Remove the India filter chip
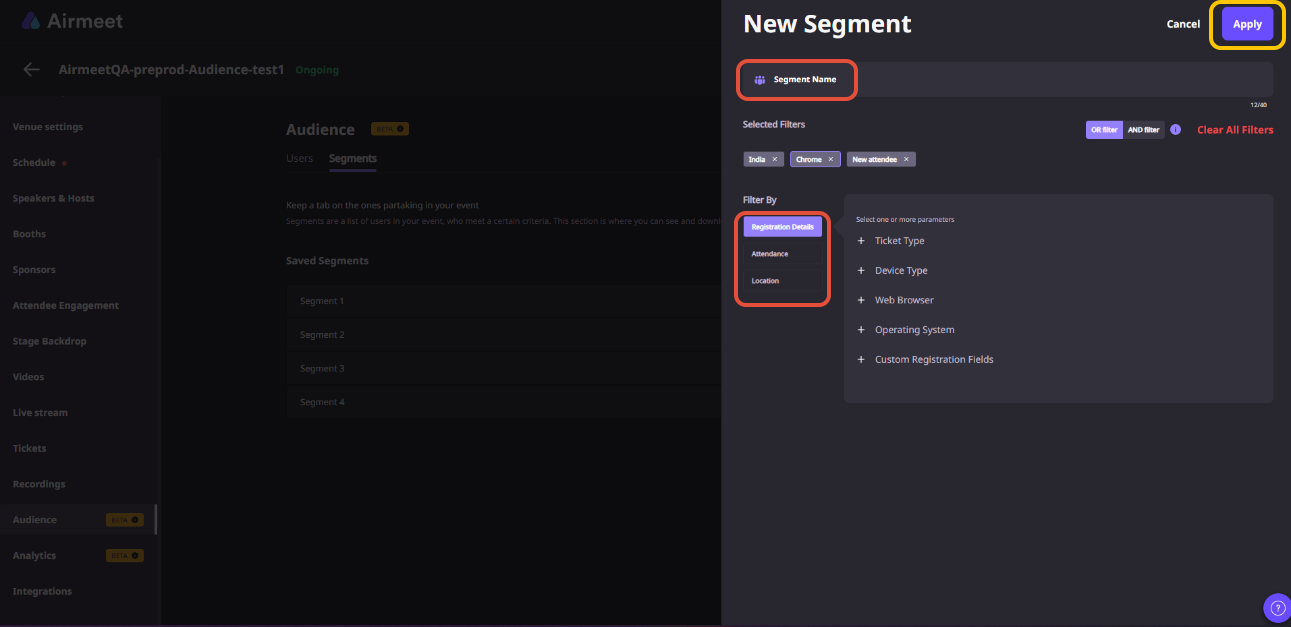 (x=774, y=159)
